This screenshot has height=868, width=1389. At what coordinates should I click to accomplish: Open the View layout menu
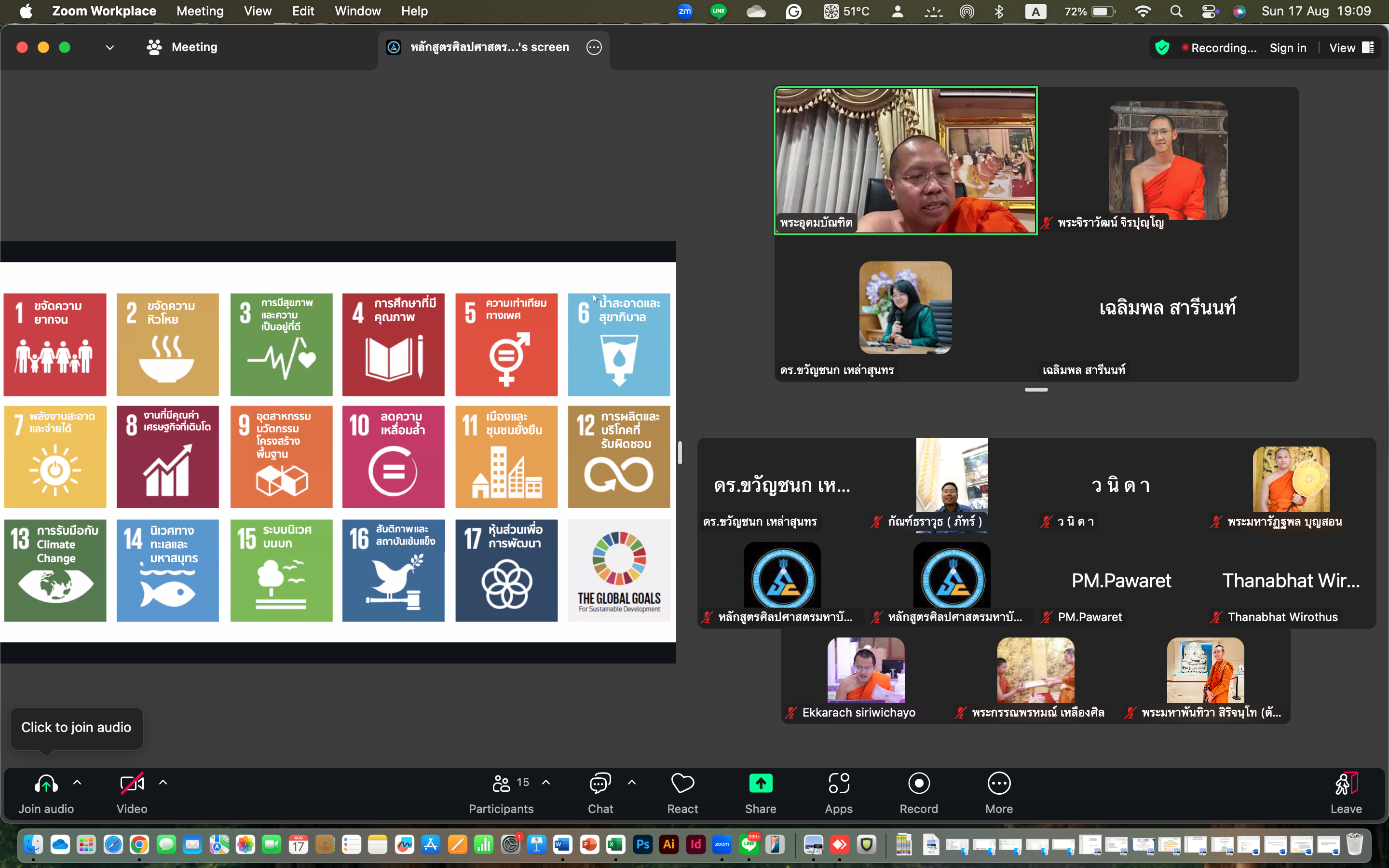[x=1351, y=48]
